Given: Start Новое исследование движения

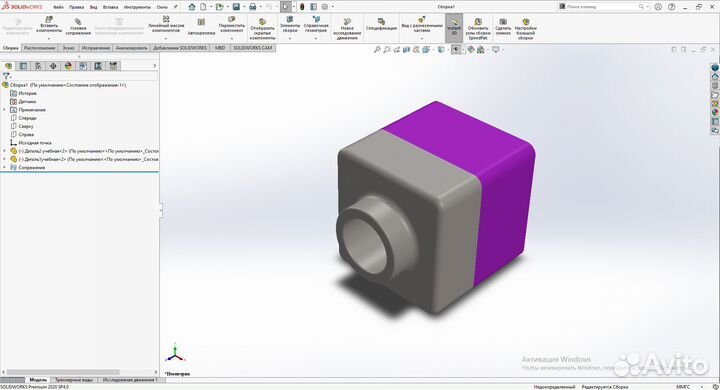Looking at the screenshot, I should click(347, 29).
